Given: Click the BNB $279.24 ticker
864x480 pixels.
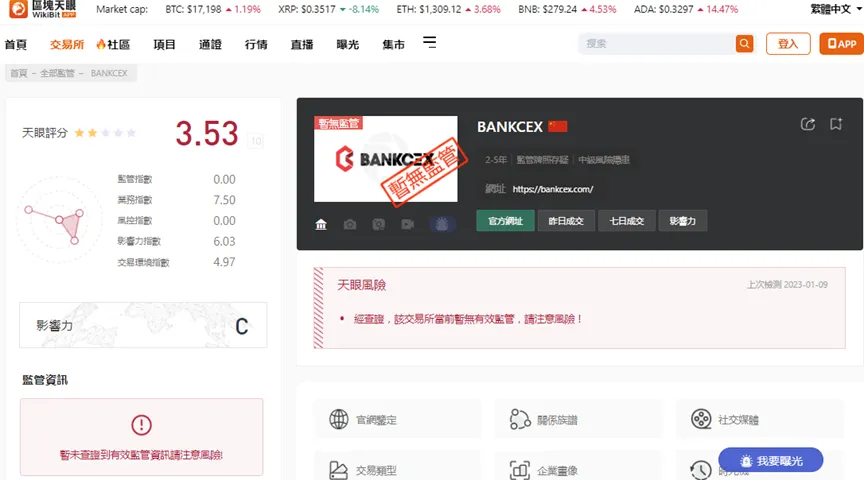Looking at the screenshot, I should [x=567, y=9].
